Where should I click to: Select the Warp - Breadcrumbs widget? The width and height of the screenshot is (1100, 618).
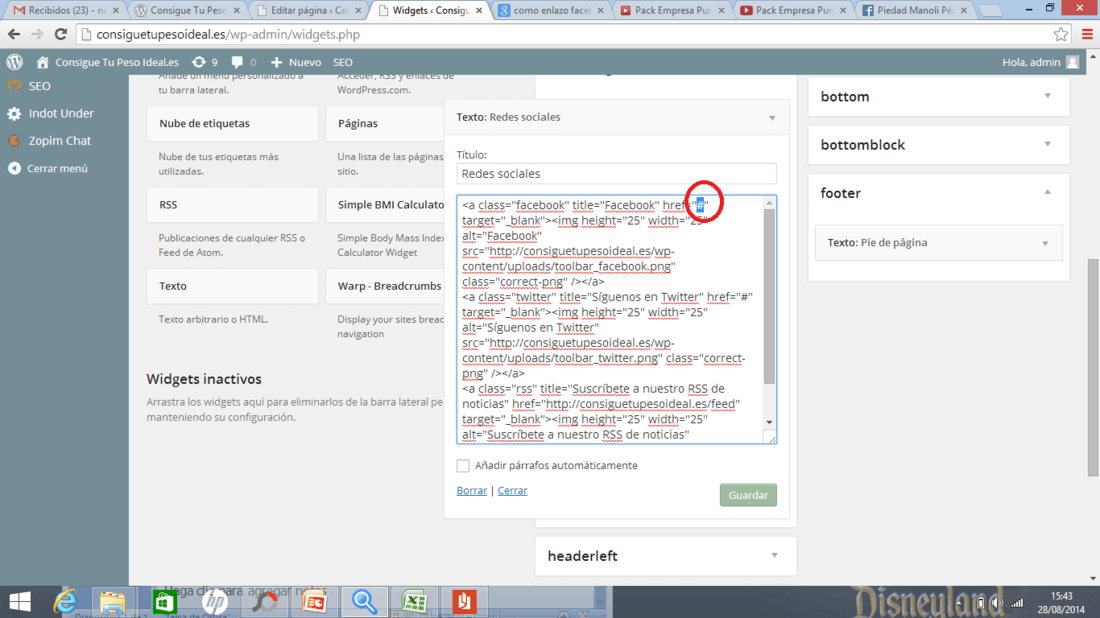click(x=385, y=286)
